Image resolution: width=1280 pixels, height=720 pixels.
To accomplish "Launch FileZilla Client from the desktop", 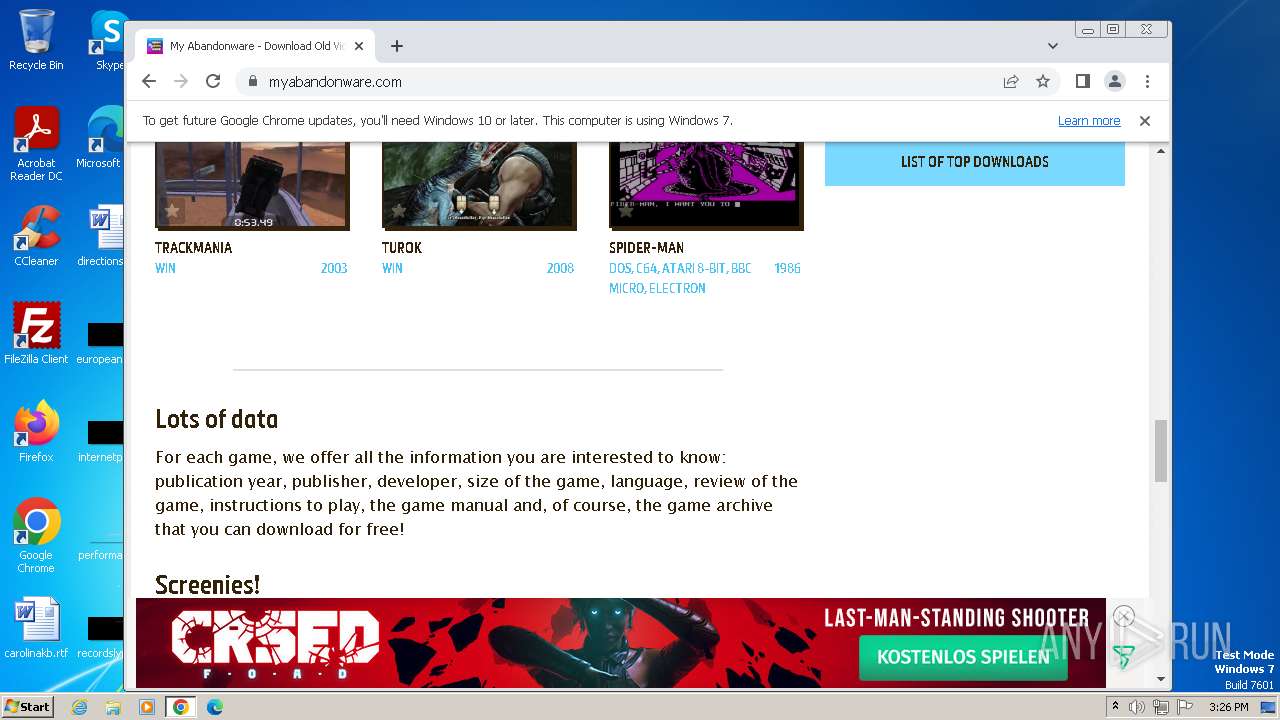I will tap(36, 334).
